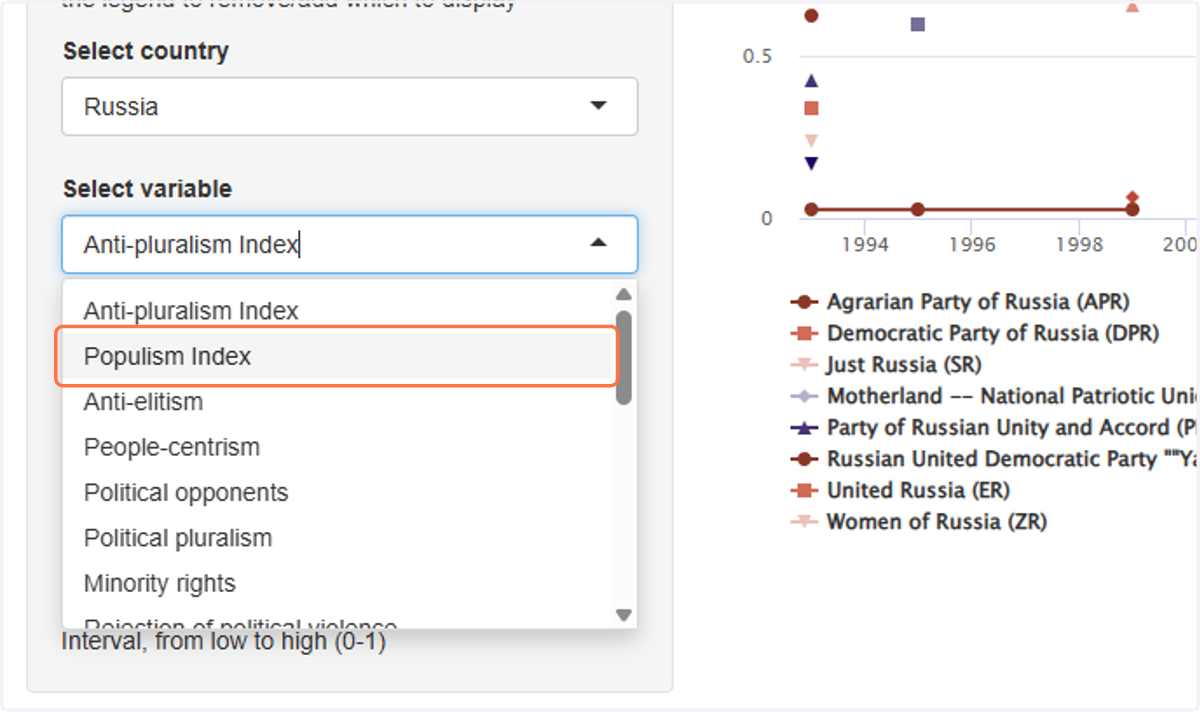The image size is (1200, 712).
Task: Click the 1993 data point on the brown line
Action: 811,210
